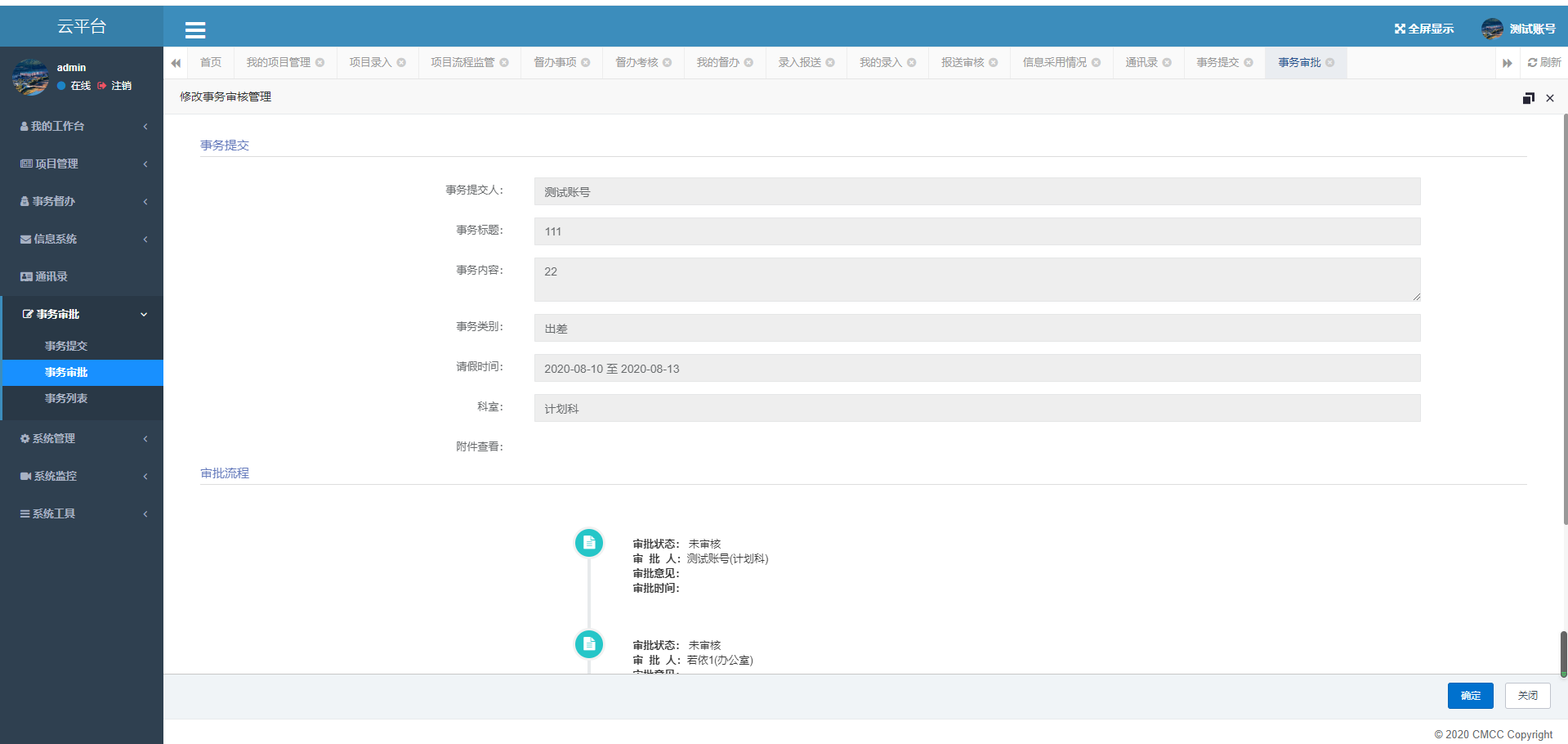The height and width of the screenshot is (744, 1568).
Task: Close the active 事务审批 tab
Action: [x=1330, y=63]
